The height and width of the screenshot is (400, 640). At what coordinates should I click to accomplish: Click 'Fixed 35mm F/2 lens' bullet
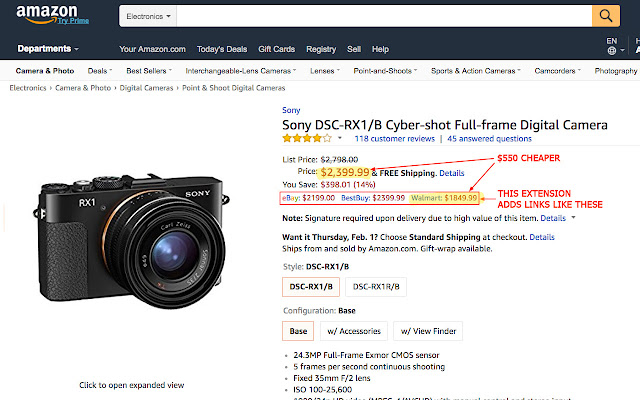tap(331, 378)
